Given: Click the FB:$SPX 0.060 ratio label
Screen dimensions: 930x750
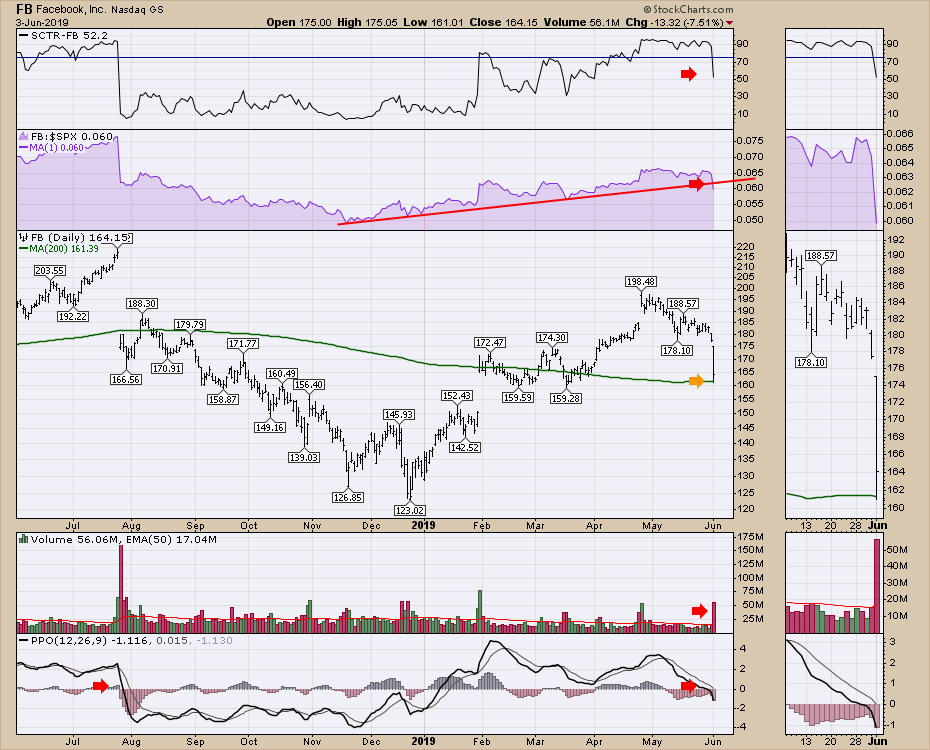Looking at the screenshot, I should pos(72,136).
